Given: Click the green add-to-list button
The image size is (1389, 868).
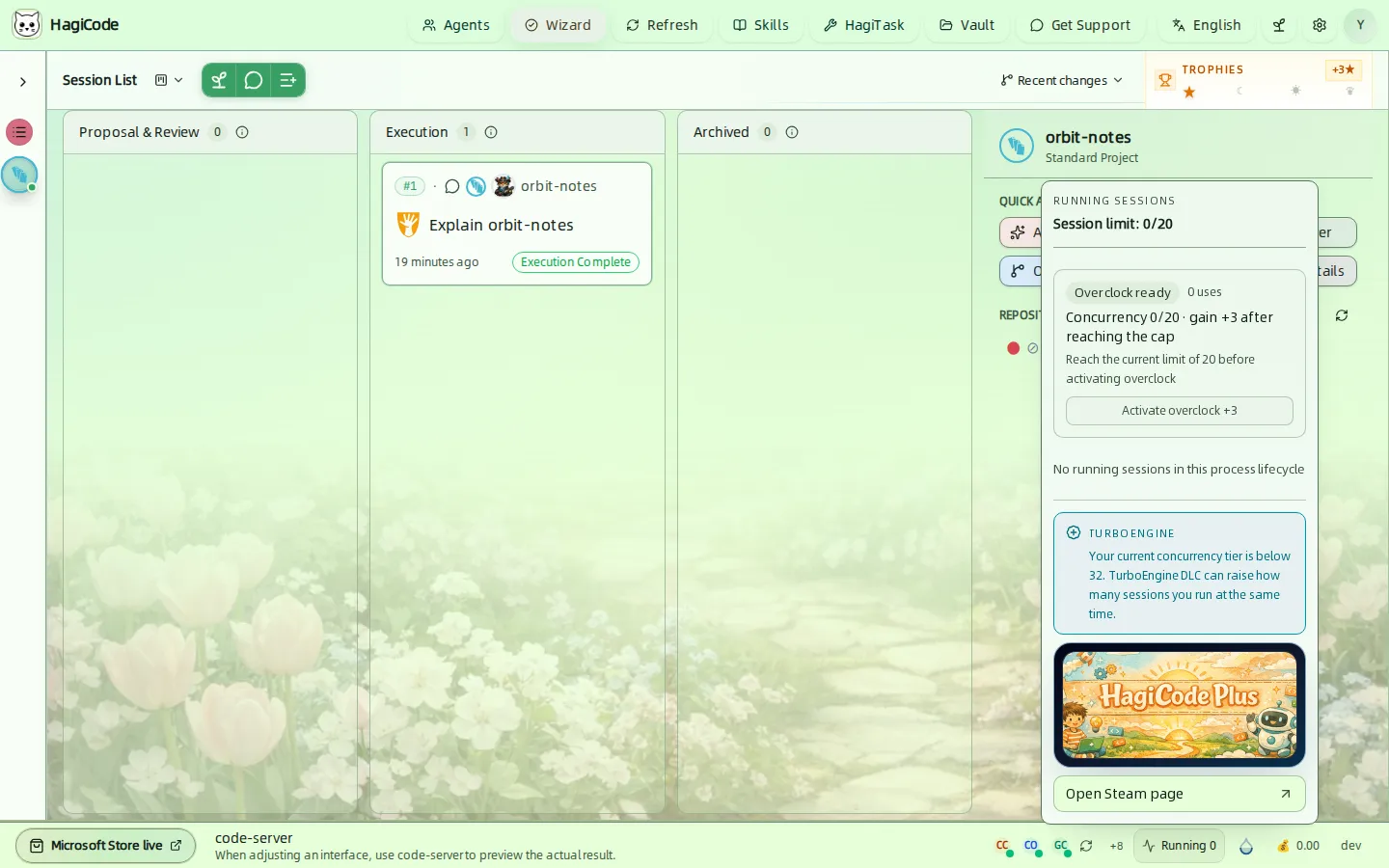Looking at the screenshot, I should coord(287,80).
